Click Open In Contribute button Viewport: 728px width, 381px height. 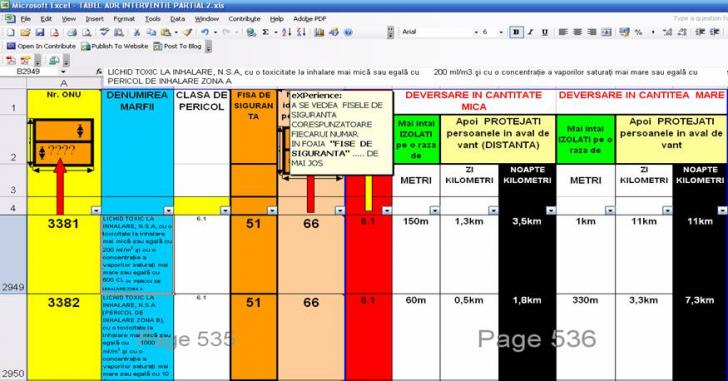tap(41, 46)
